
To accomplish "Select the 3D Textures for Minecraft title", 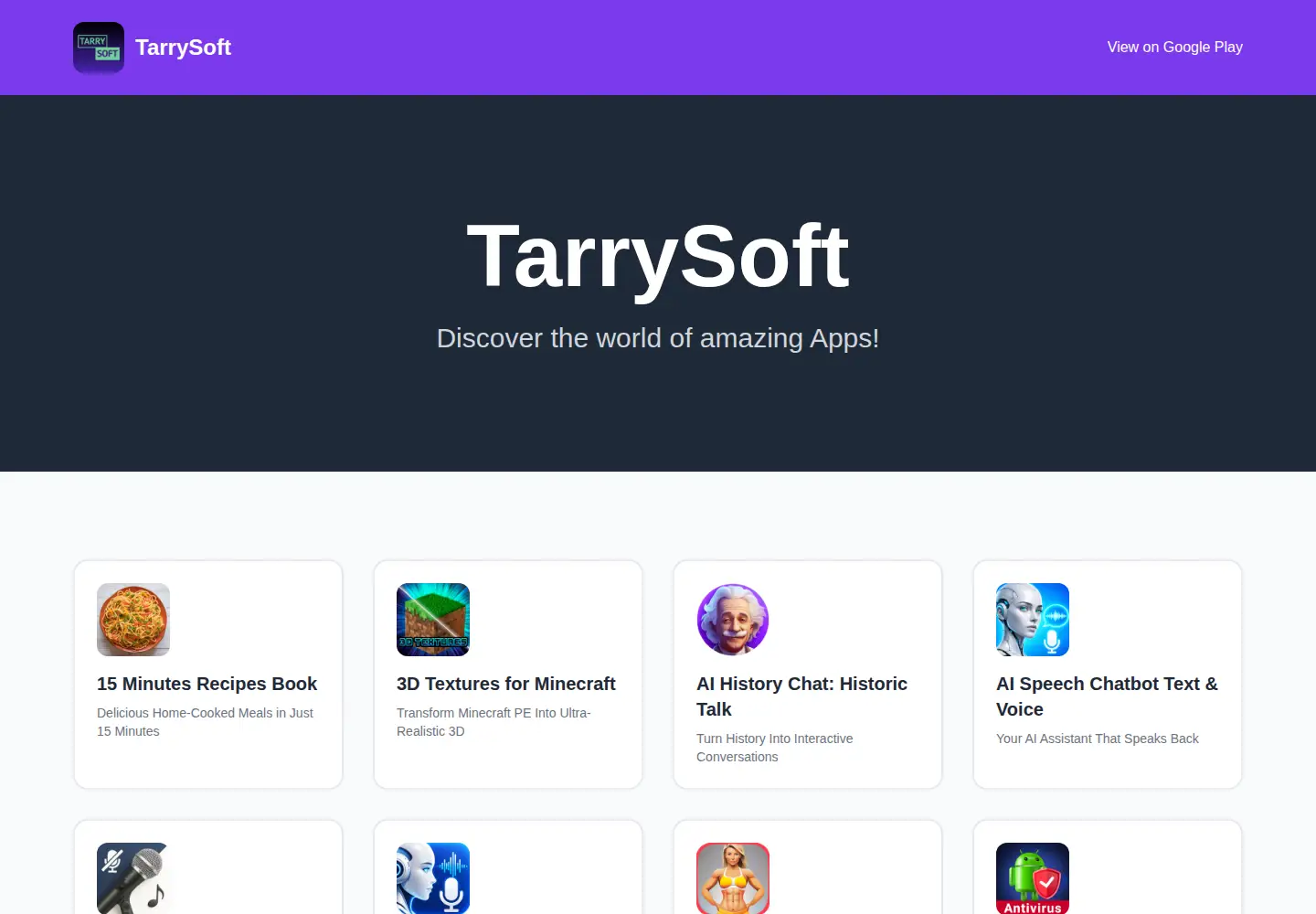I will [506, 684].
